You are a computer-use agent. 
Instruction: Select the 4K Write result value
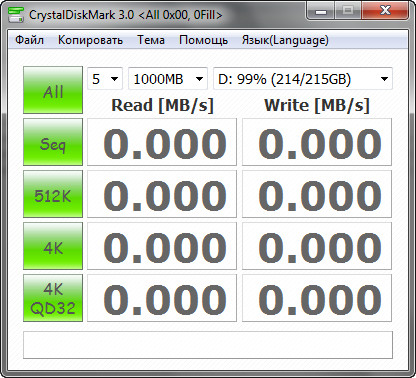pos(317,246)
